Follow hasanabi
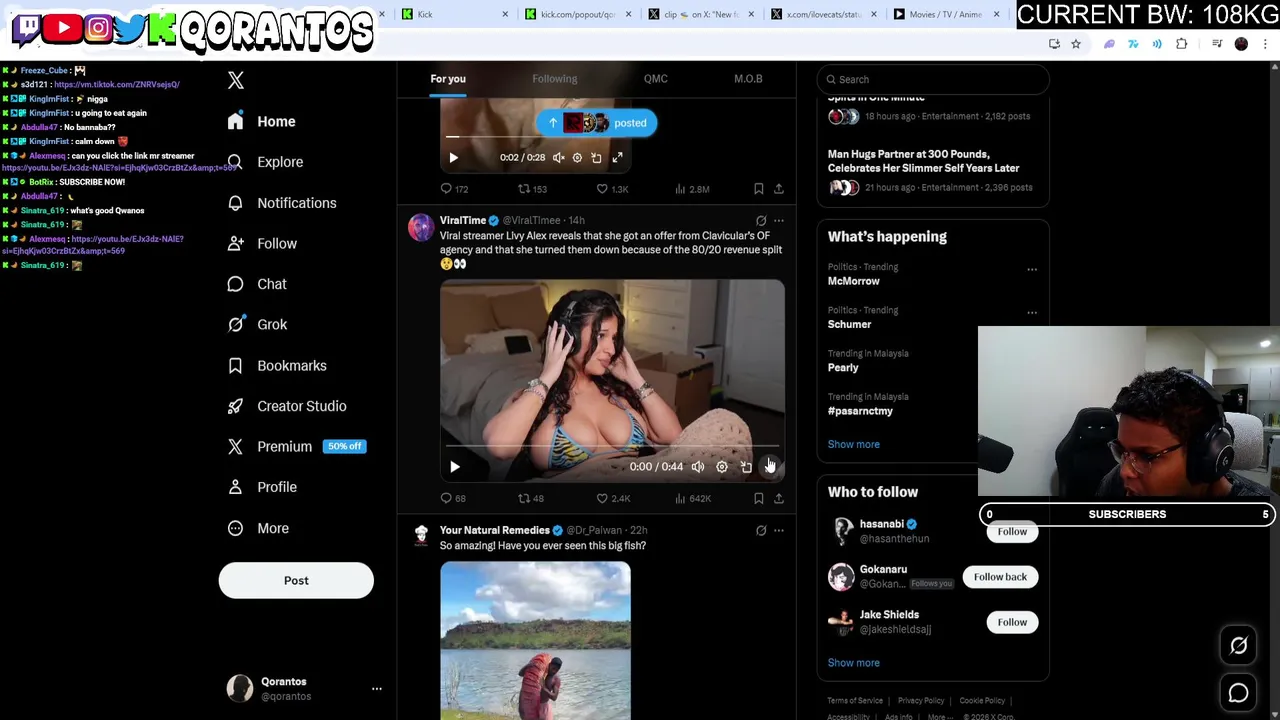The width and height of the screenshot is (1280, 720). click(x=1012, y=532)
